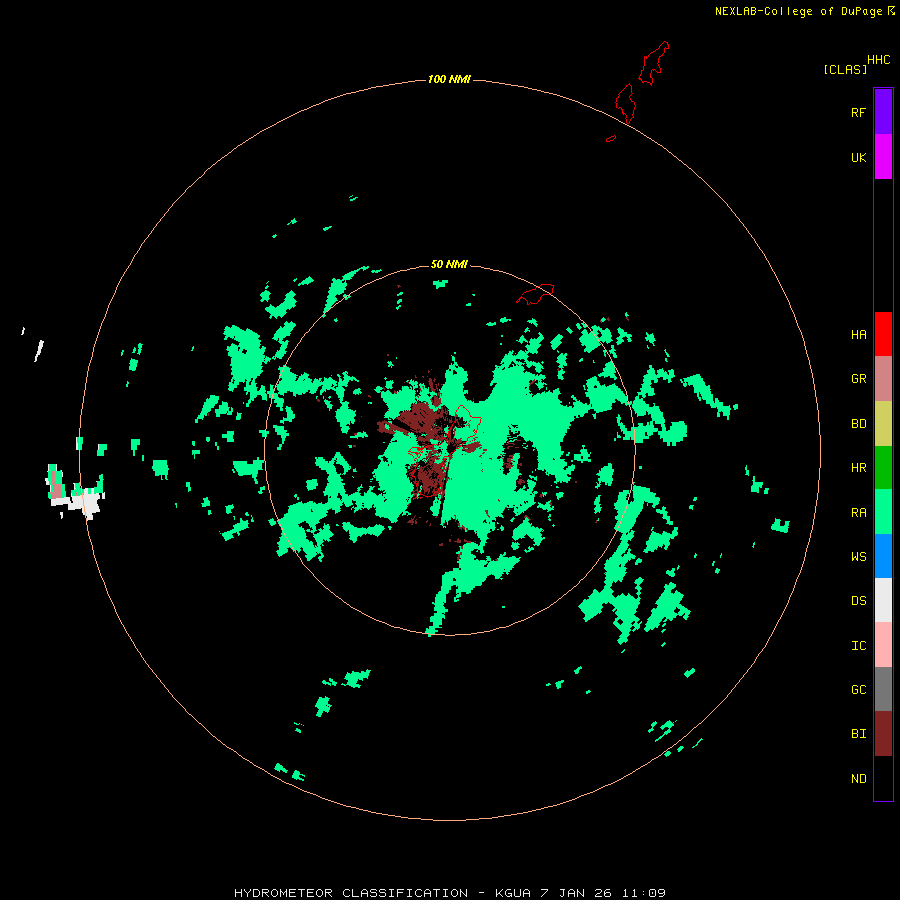
Task: Select the BD yellow legend block
Action: coord(883,424)
